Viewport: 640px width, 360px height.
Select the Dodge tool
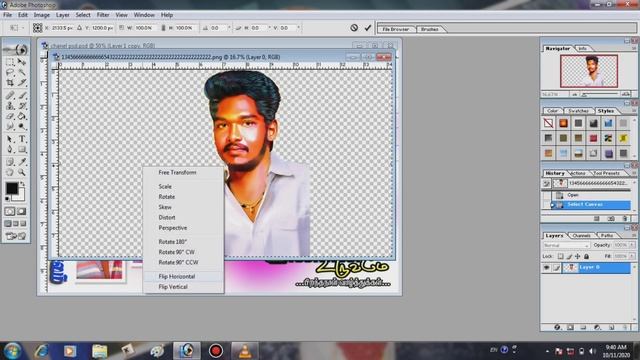tap(22, 127)
